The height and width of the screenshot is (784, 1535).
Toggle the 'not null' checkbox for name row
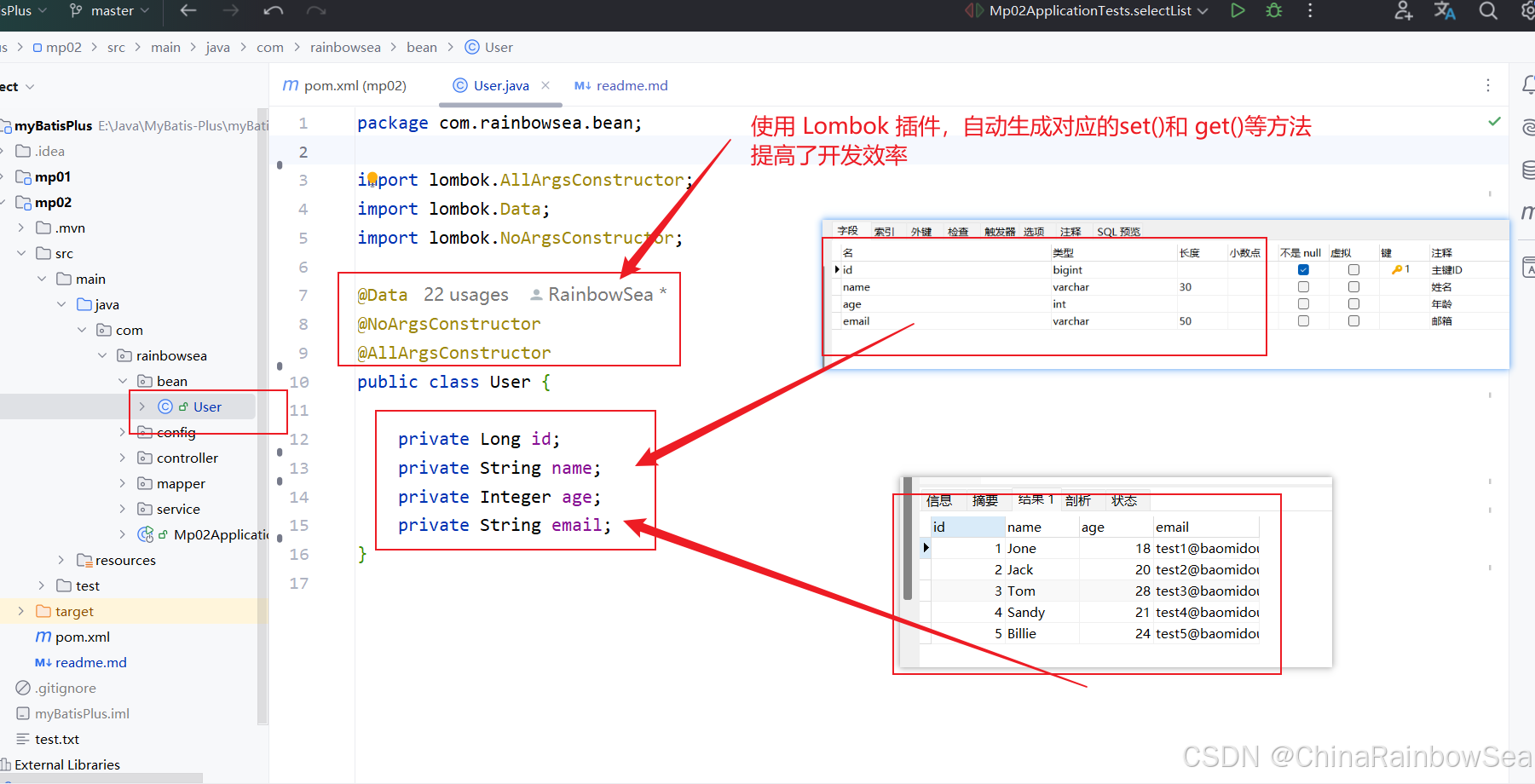(x=1303, y=287)
